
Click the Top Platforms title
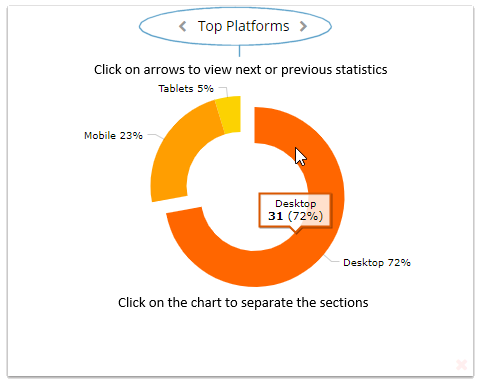point(243,26)
